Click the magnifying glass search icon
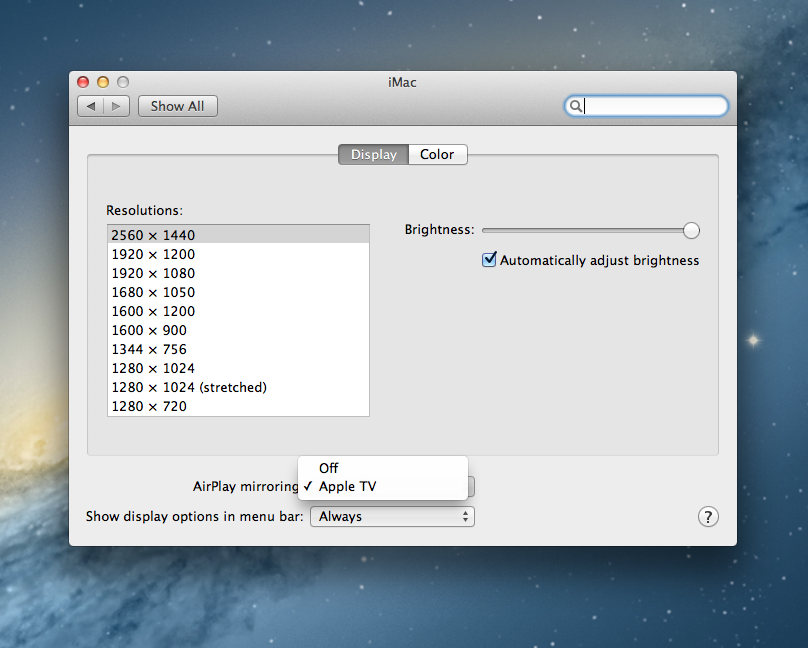The height and width of the screenshot is (648, 808). pos(576,106)
